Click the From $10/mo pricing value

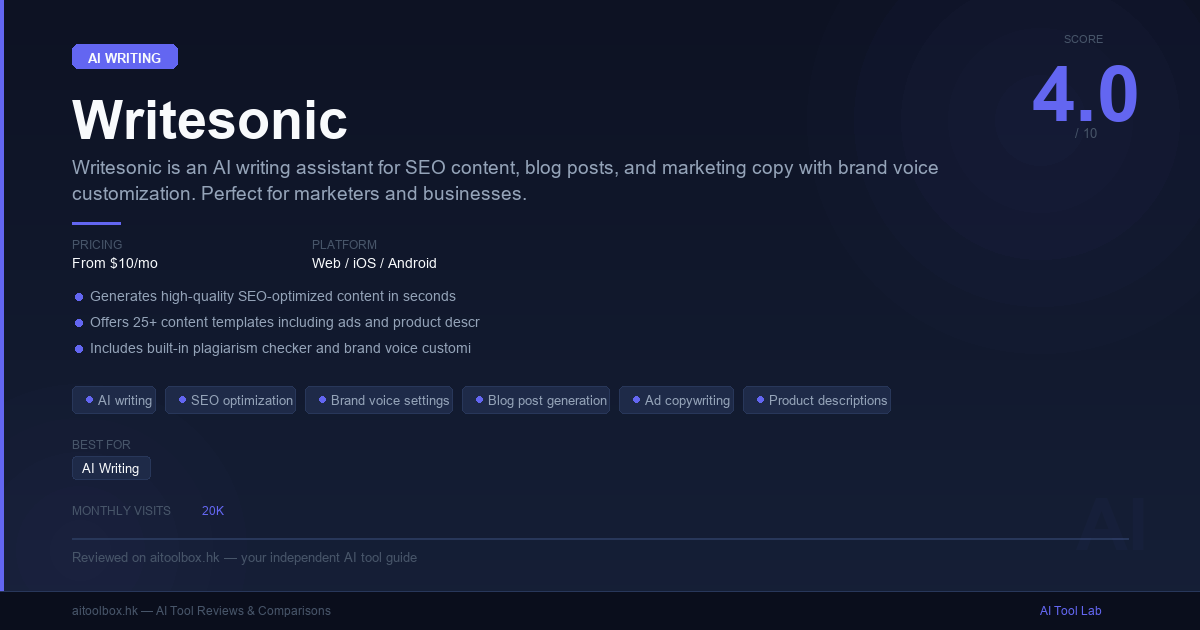(115, 263)
